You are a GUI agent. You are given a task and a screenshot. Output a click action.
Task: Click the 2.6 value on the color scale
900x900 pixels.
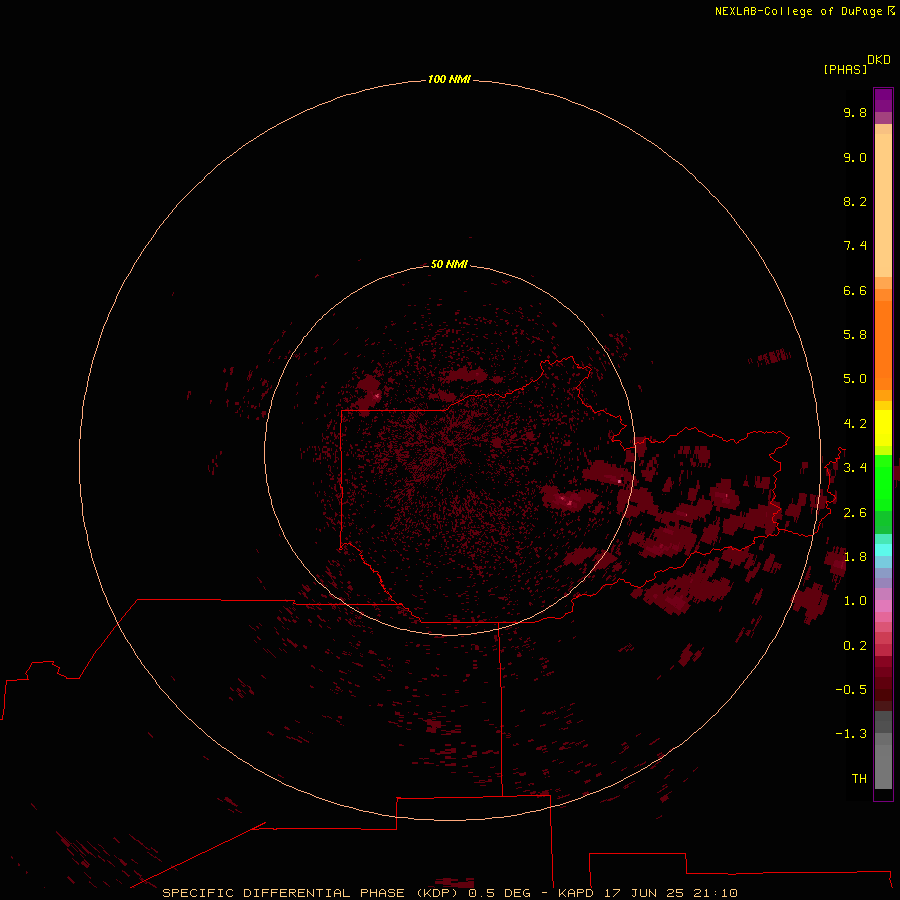pyautogui.click(x=855, y=513)
